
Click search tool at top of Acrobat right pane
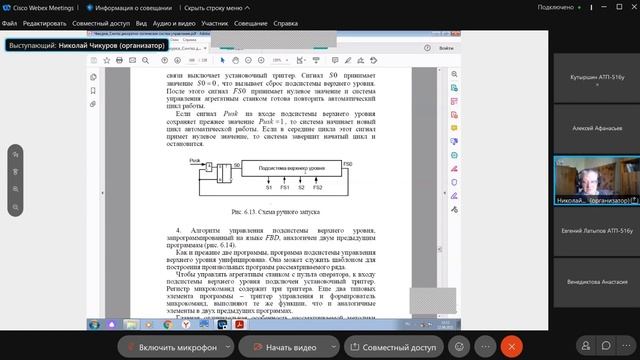pos(454,74)
